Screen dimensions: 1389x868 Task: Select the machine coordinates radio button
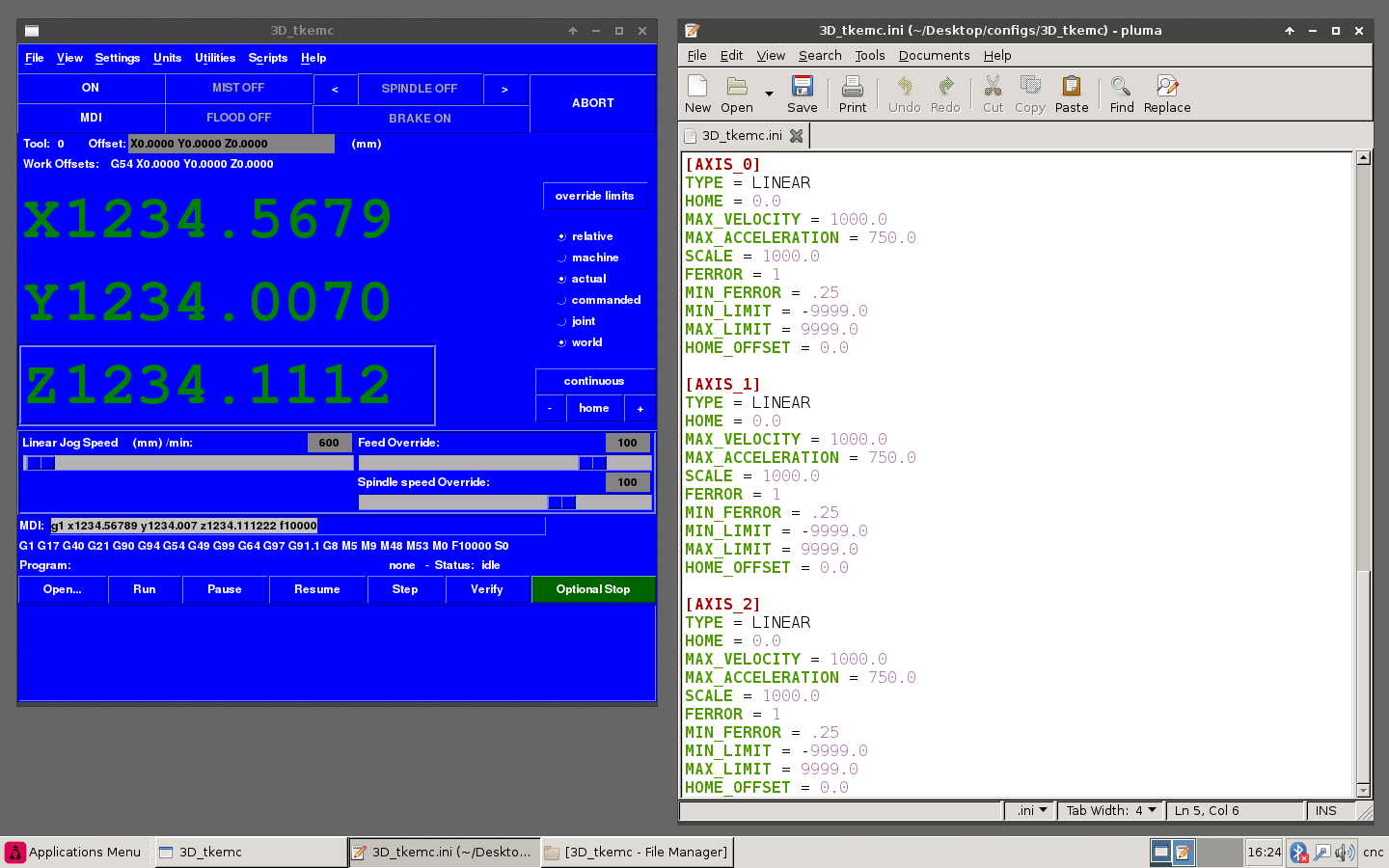pos(562,258)
